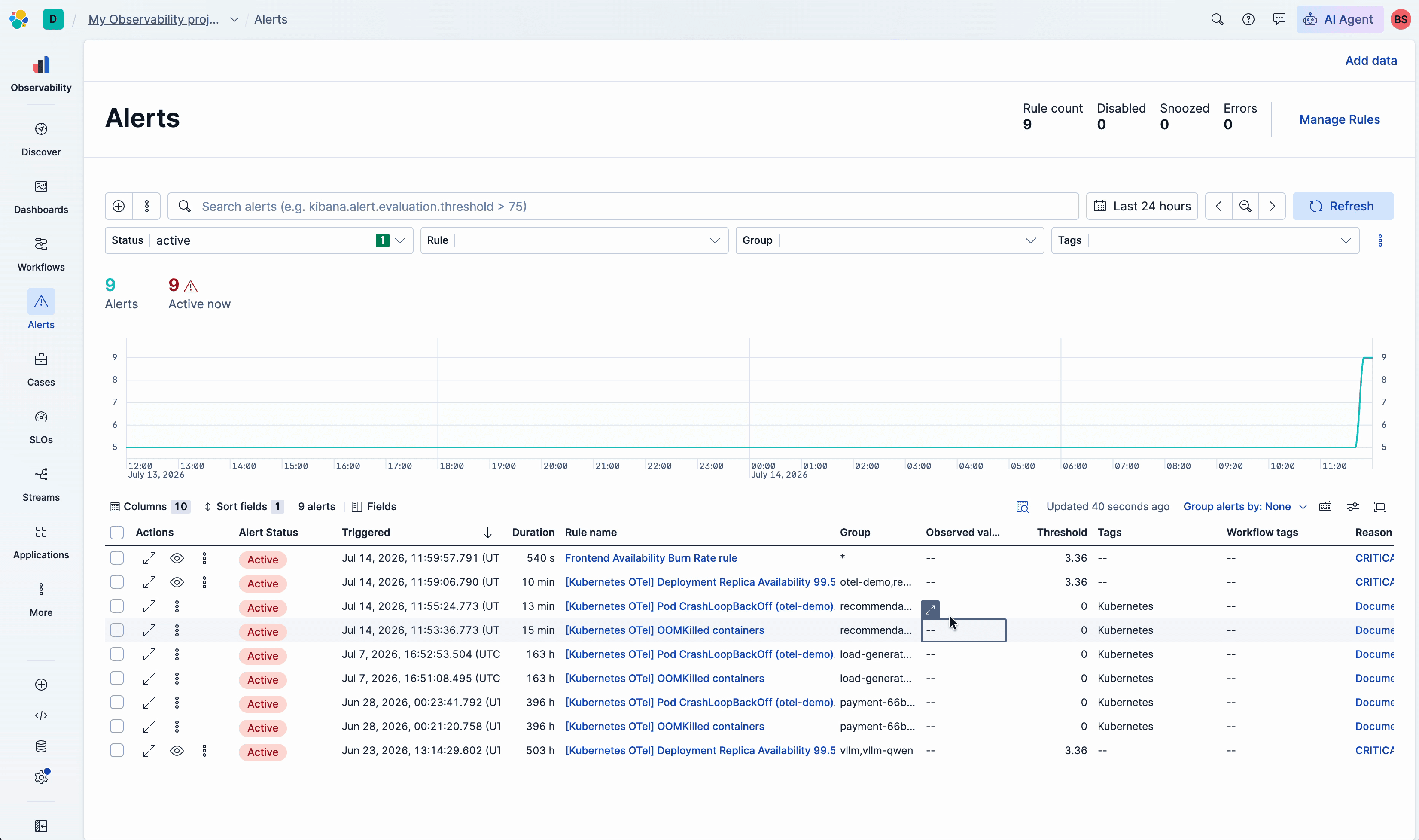This screenshot has width=1419, height=840.
Task: Open the Observability home sidebar item
Action: [41, 73]
